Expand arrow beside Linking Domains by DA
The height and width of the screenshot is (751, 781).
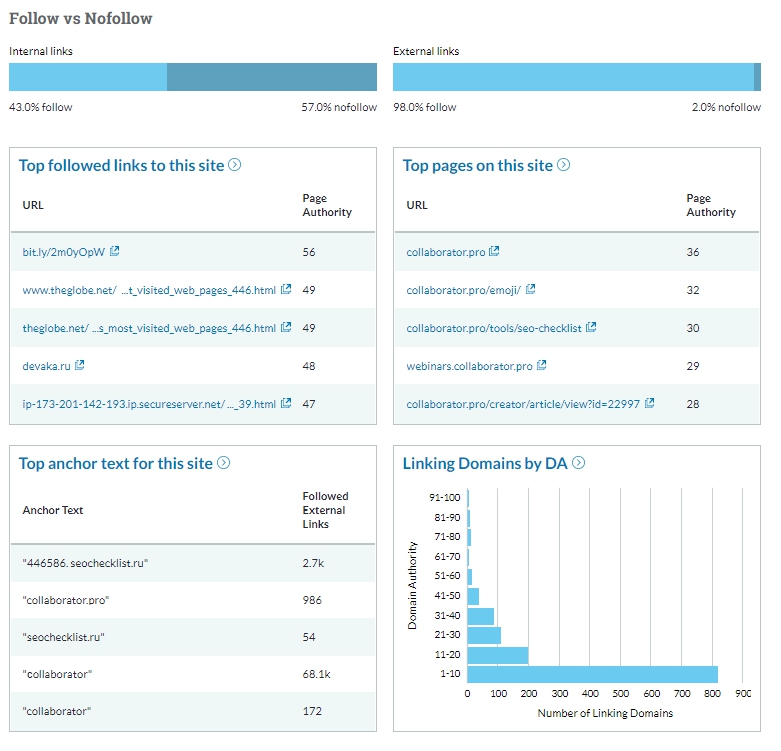point(578,463)
